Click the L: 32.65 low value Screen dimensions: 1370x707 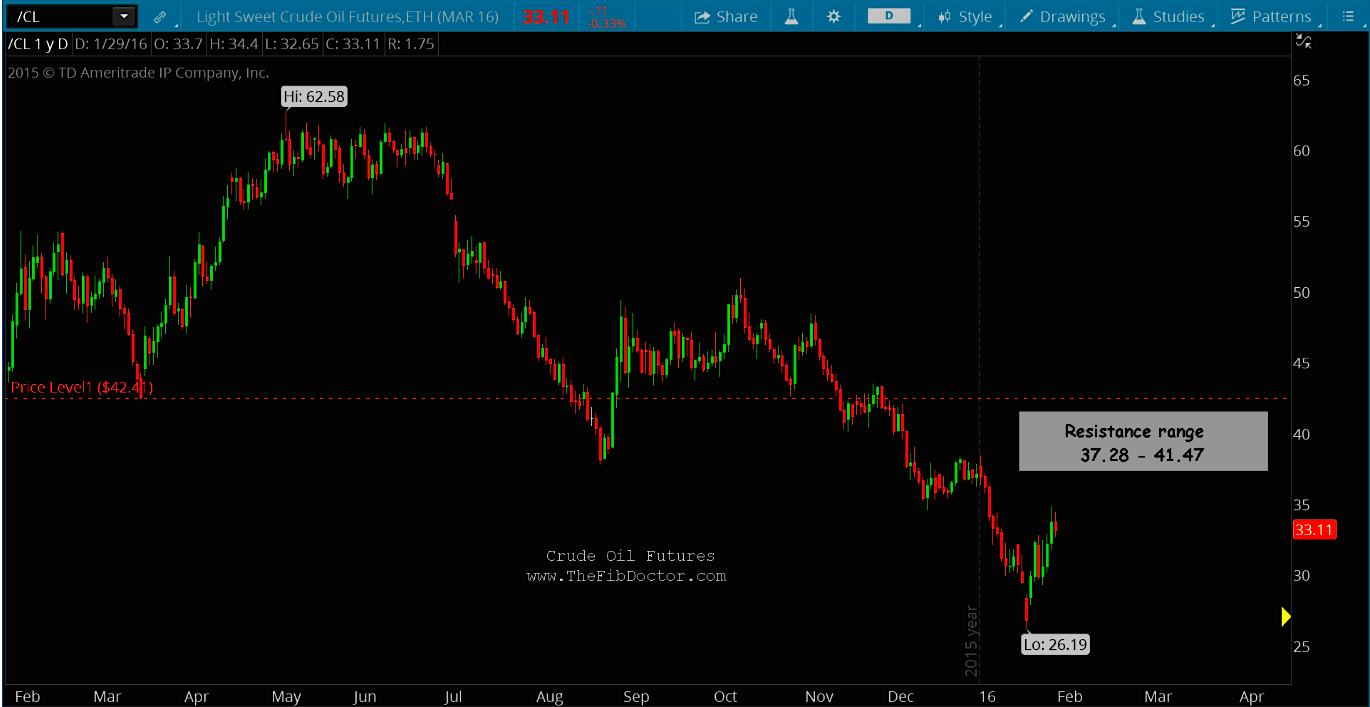(294, 44)
